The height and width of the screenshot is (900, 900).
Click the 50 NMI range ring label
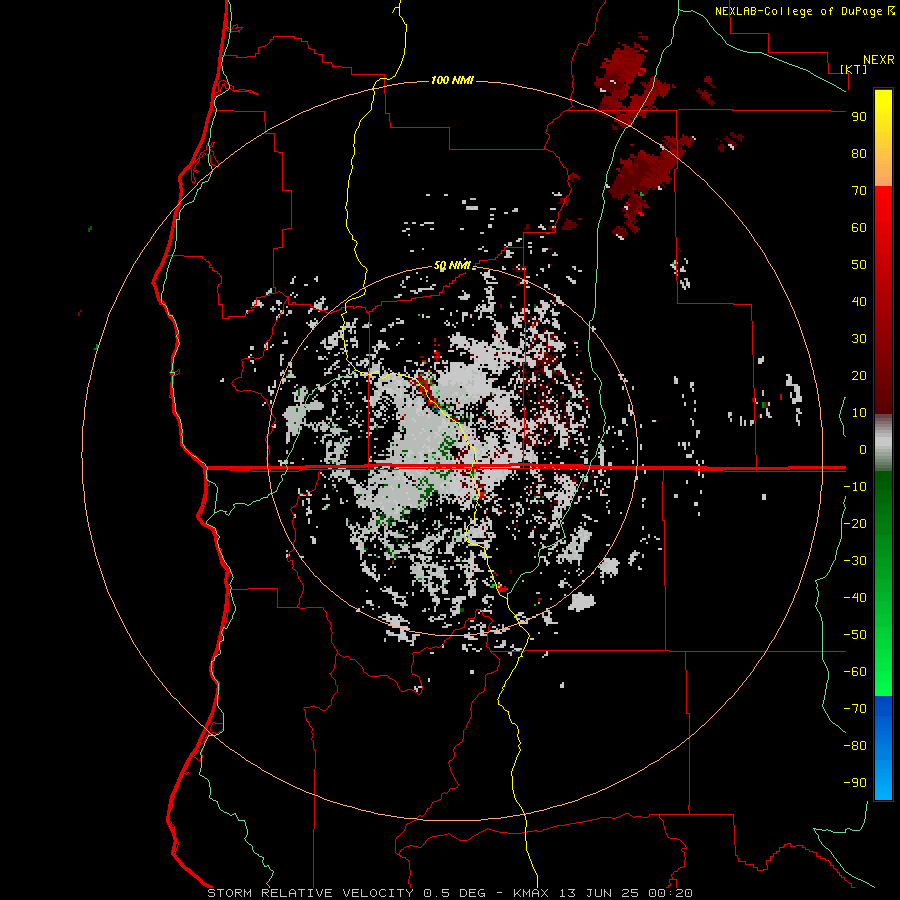tap(452, 265)
